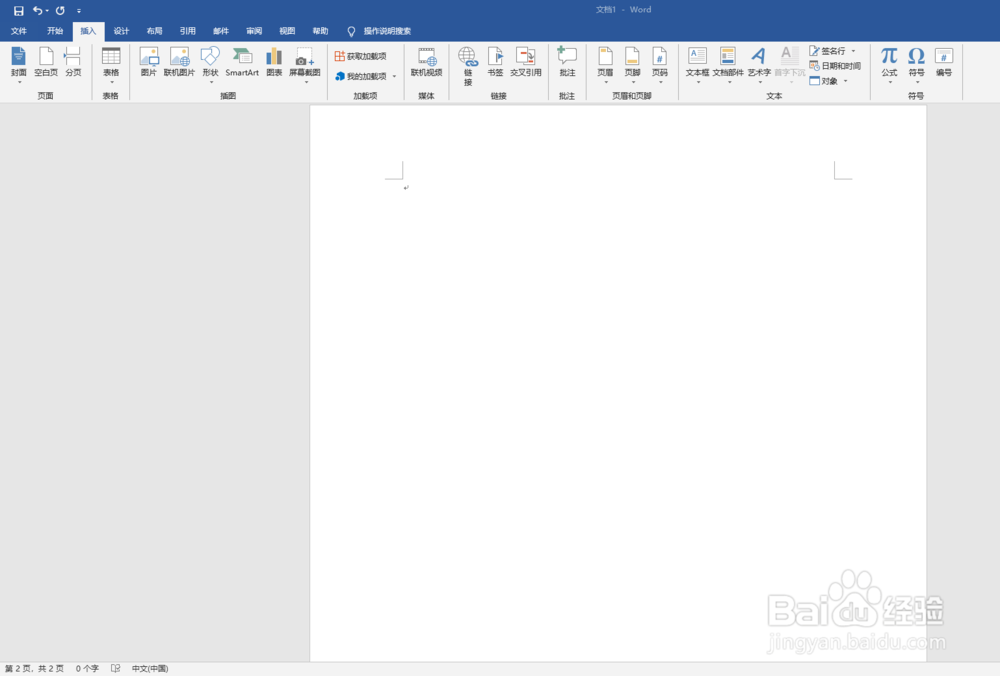
Task: Insert a 文本框 text box
Action: [x=697, y=65]
